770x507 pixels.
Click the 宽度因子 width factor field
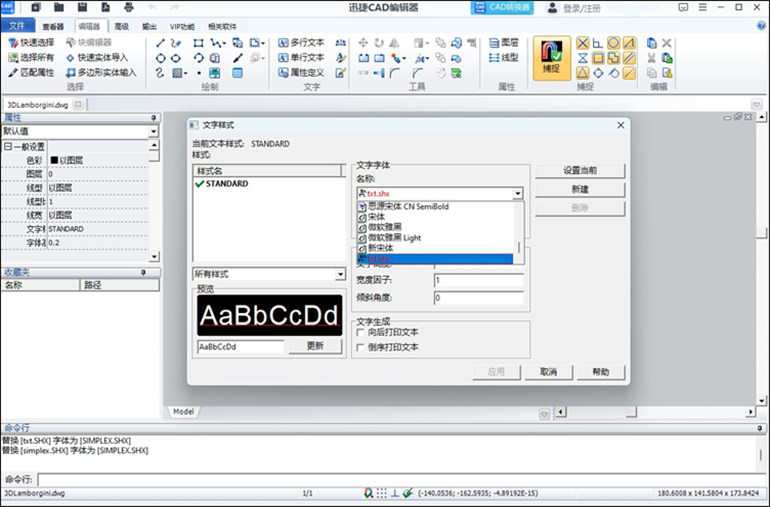coord(478,281)
